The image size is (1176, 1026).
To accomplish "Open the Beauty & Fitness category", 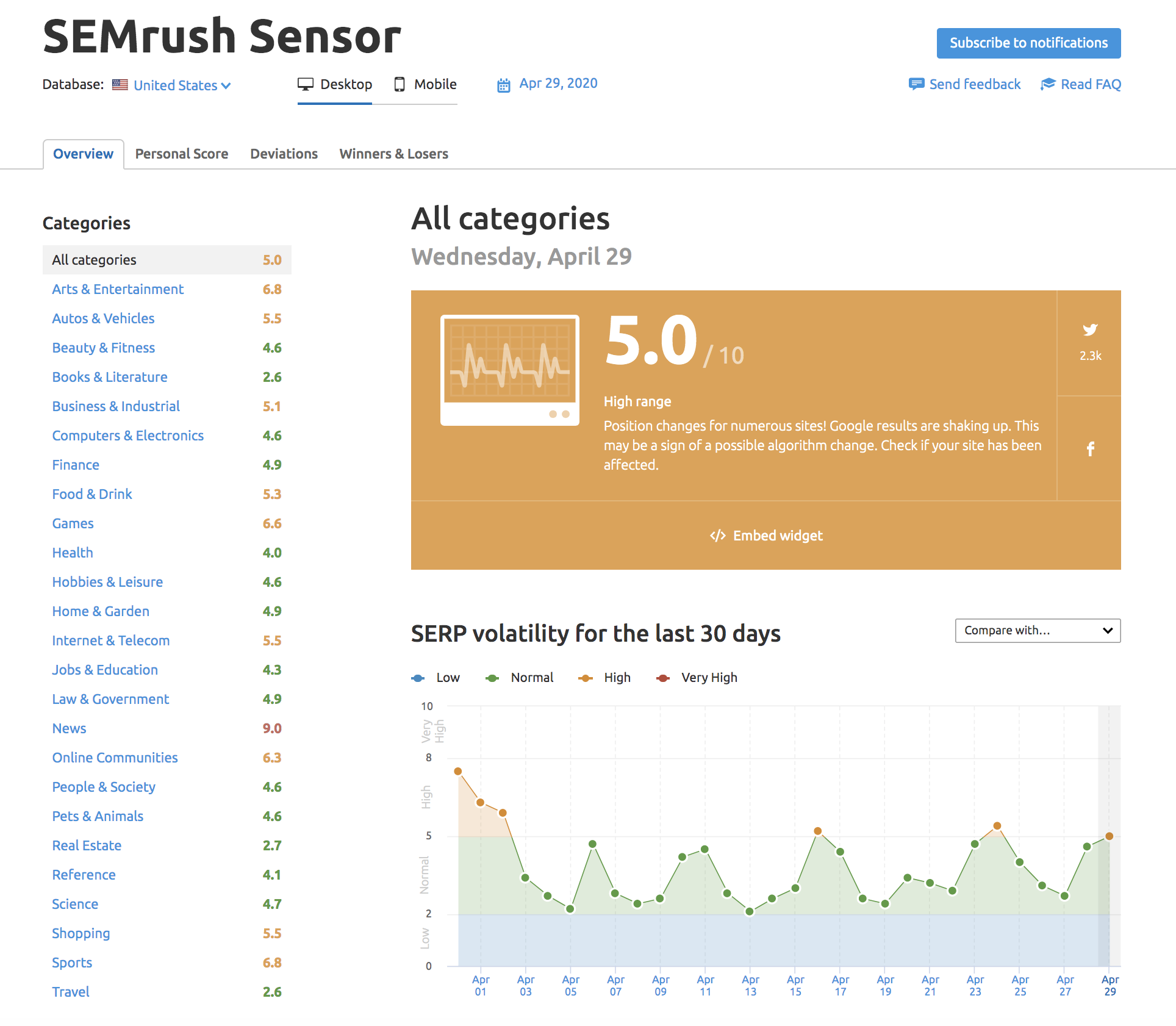I will (104, 348).
